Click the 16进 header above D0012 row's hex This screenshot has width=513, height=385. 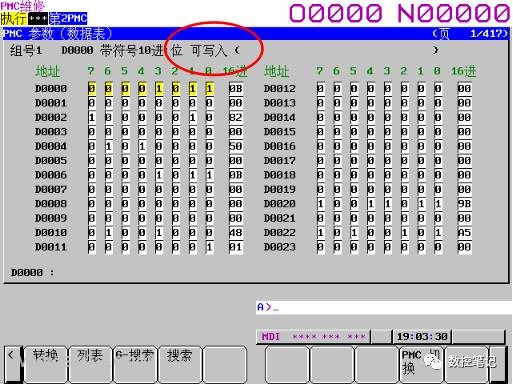464,71
